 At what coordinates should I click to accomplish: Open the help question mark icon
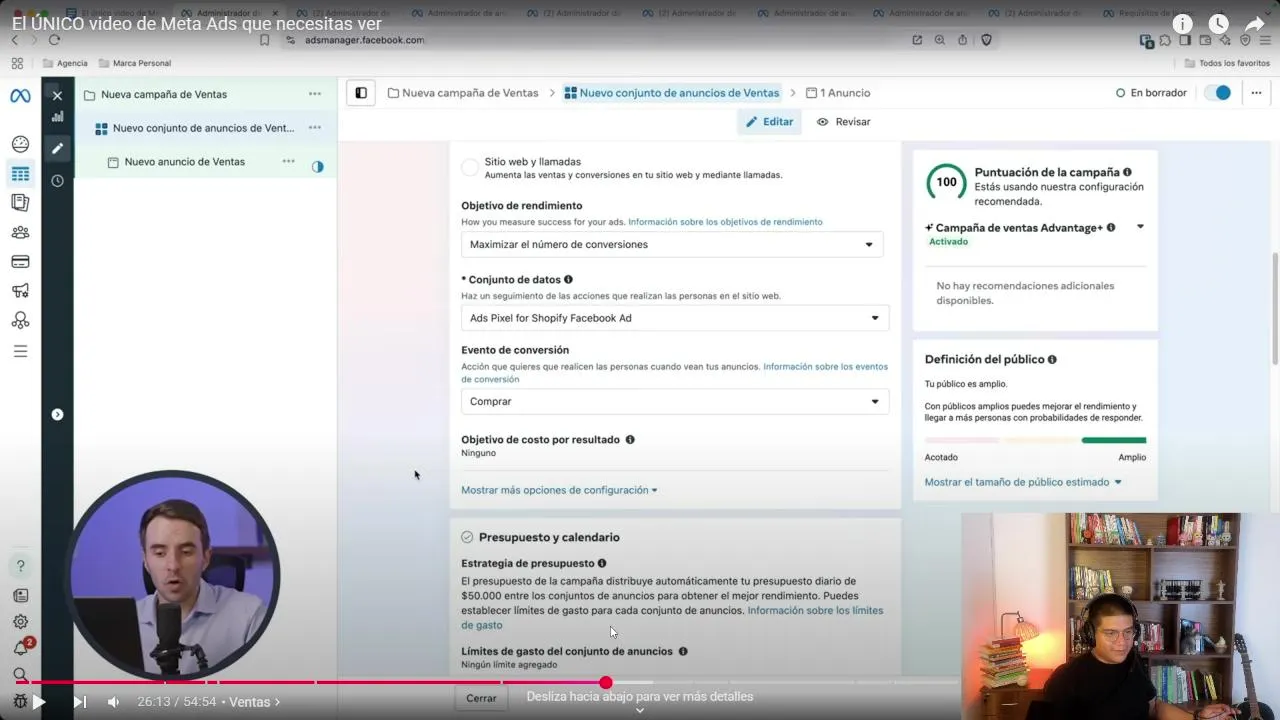pos(20,566)
